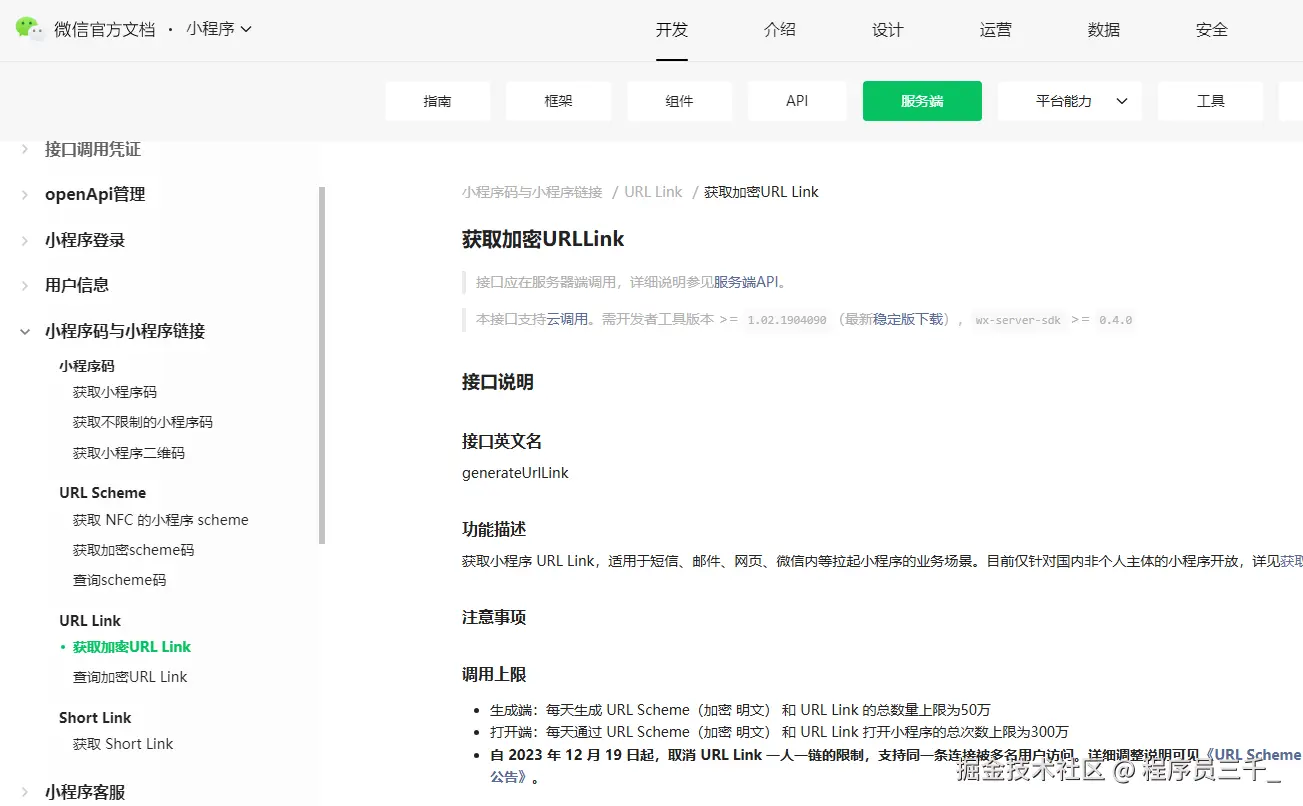Screen dimensions: 1303x806
Task: Open 获取小程序码 in sidebar
Action: click(x=115, y=392)
